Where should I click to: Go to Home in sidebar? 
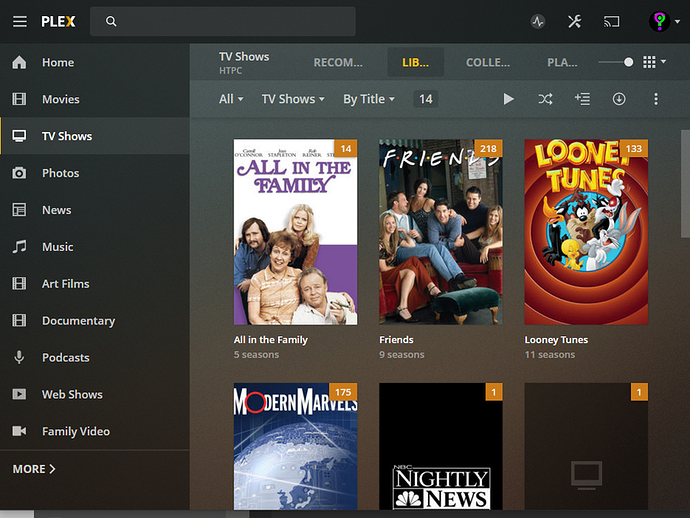(95, 62)
